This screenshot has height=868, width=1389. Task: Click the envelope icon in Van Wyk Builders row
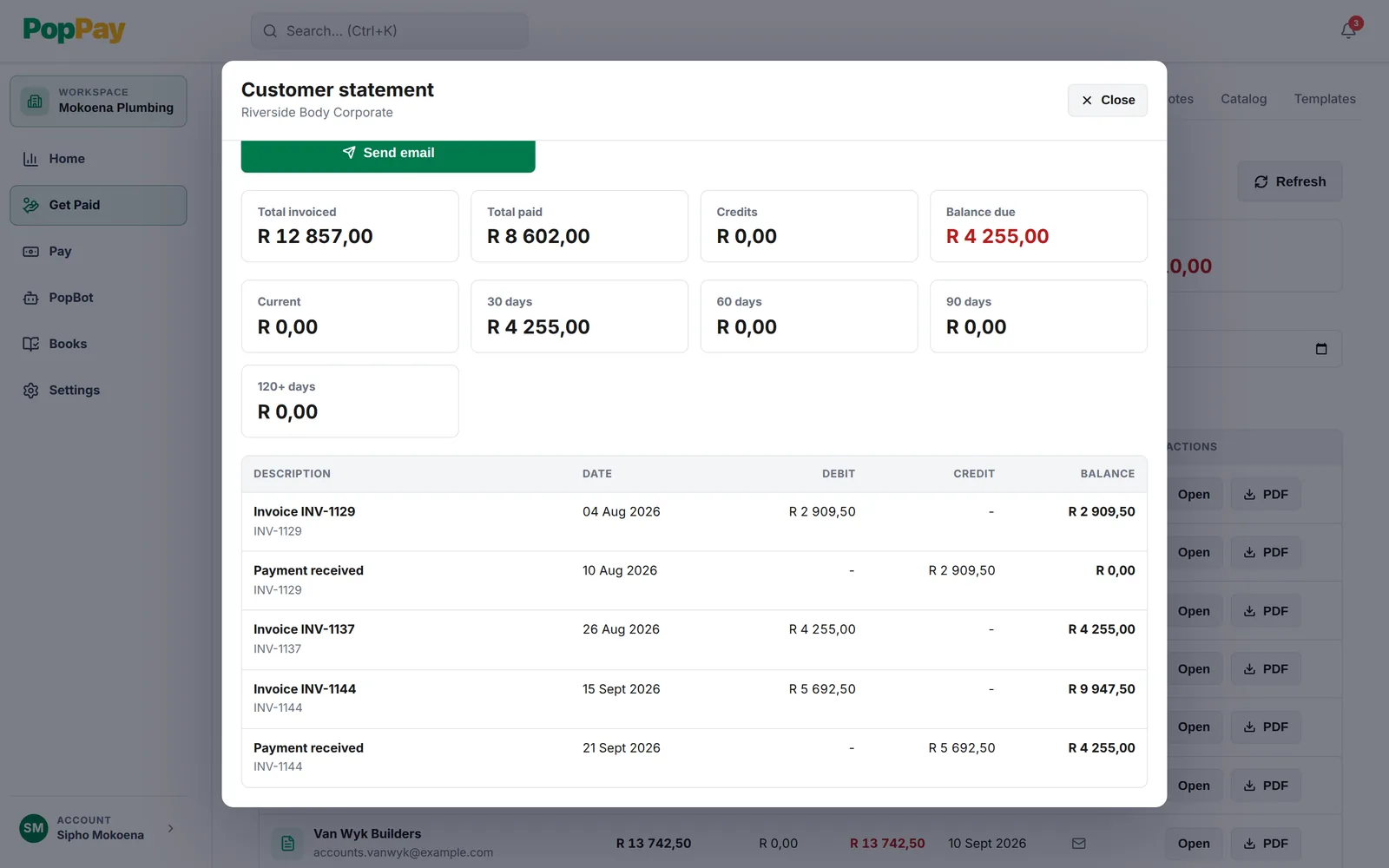(1079, 844)
